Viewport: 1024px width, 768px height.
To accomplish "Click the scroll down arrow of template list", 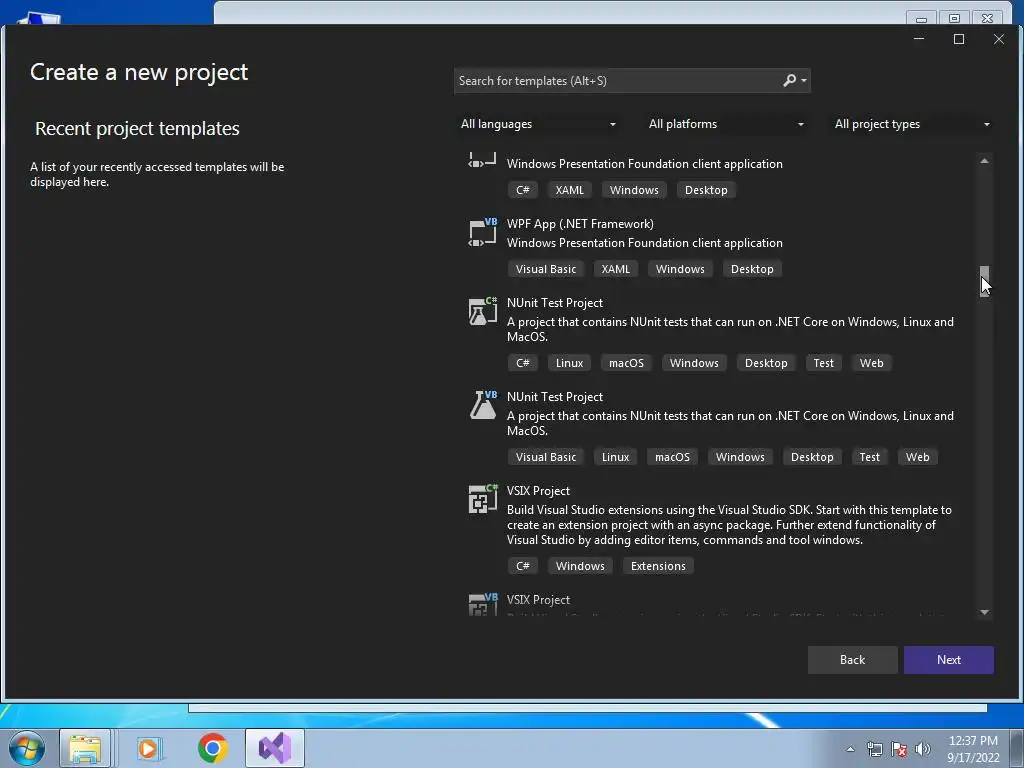I will tap(984, 613).
